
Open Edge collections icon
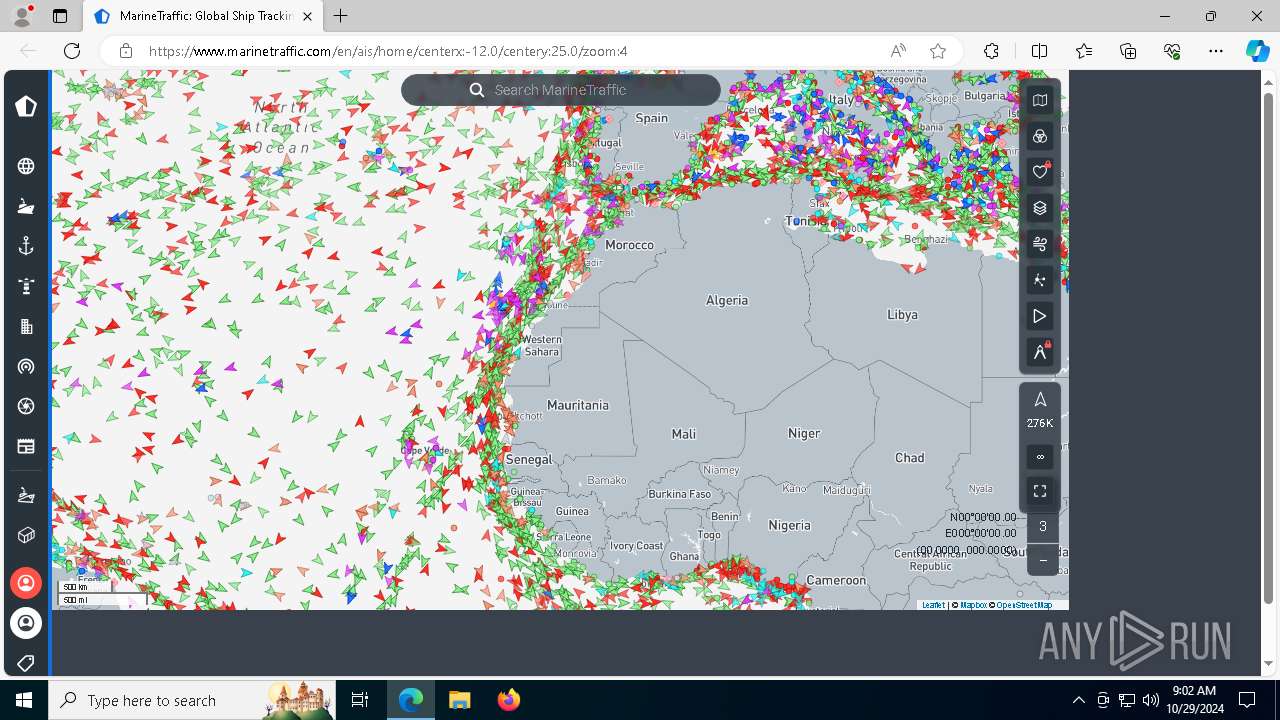[1128, 51]
